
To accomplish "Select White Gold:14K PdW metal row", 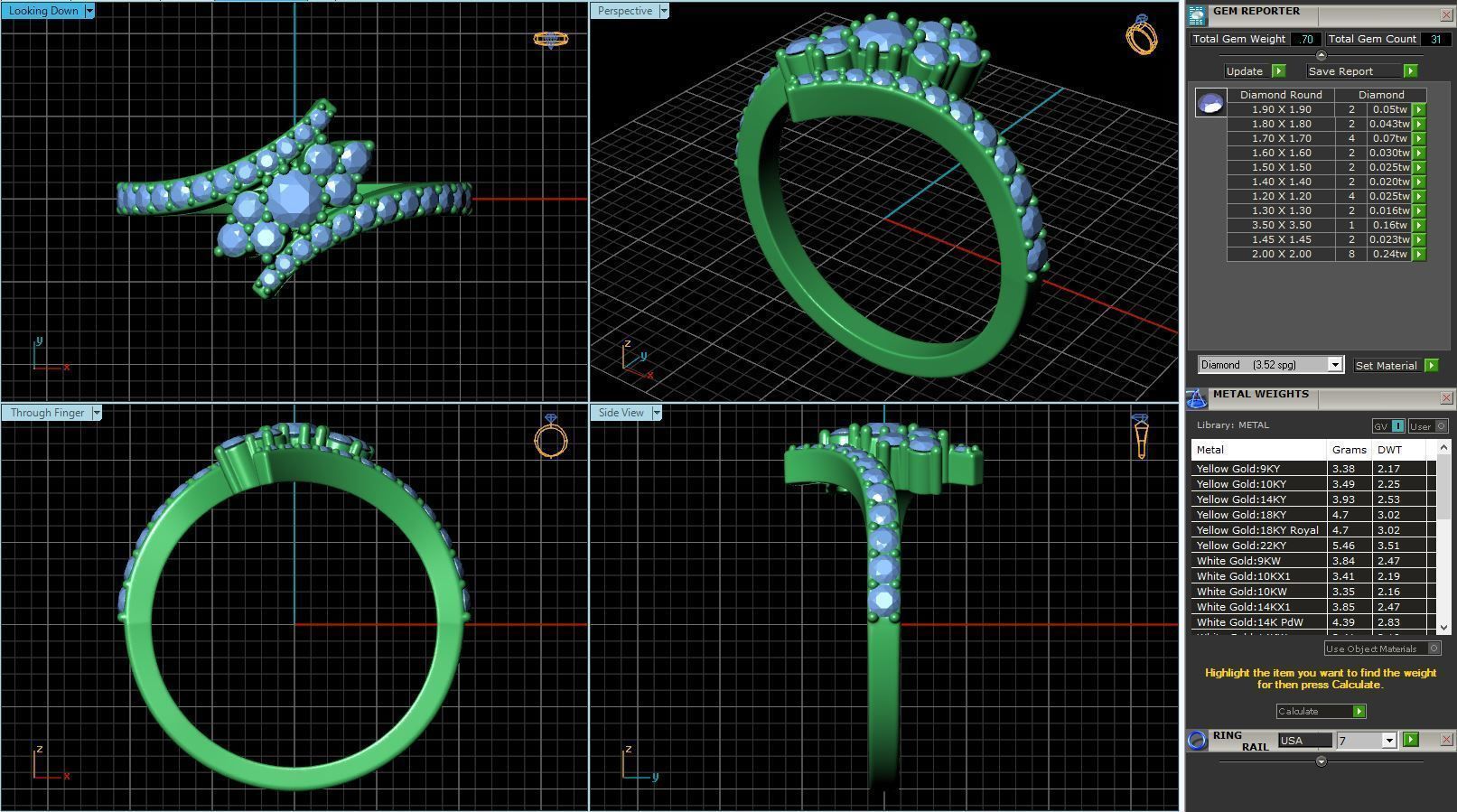I will click(x=1313, y=622).
